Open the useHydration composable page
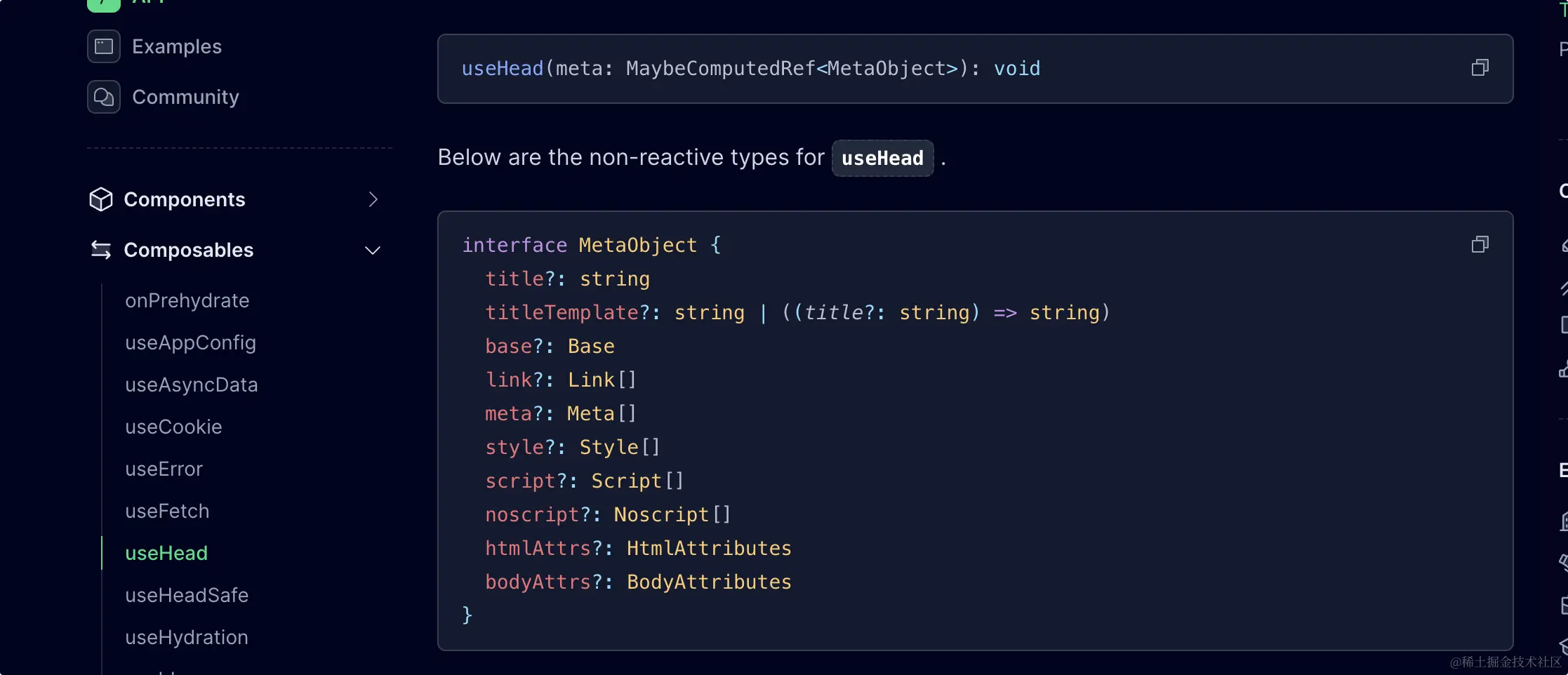The width and height of the screenshot is (1568, 675). [x=187, y=637]
